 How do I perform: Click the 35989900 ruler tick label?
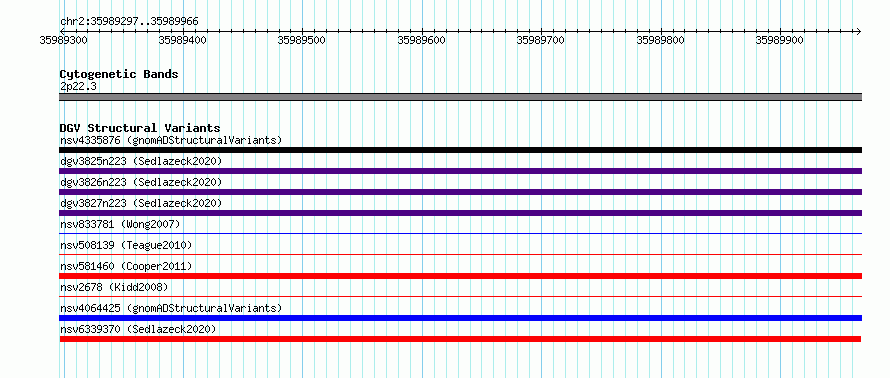click(x=780, y=40)
